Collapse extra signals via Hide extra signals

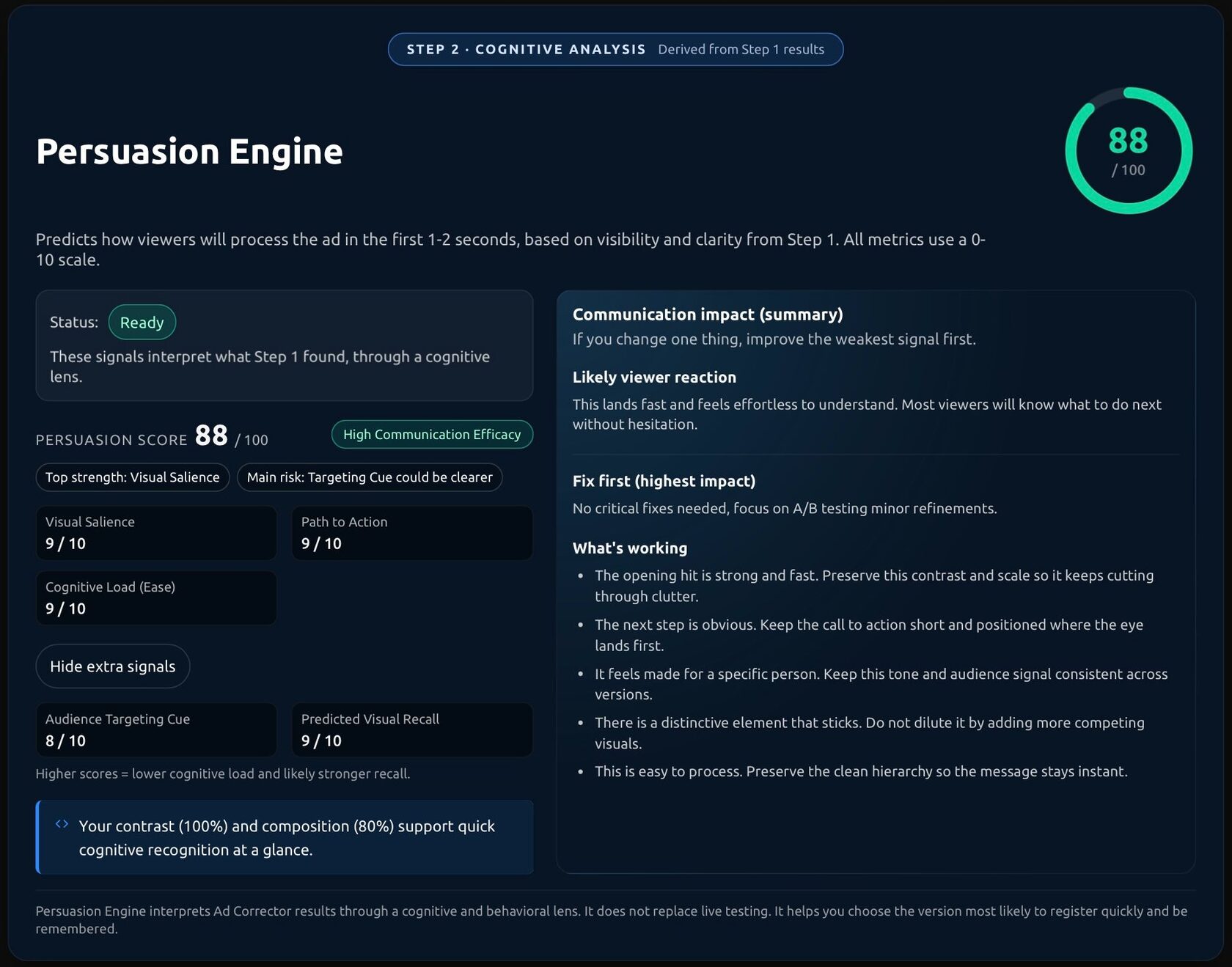pyautogui.click(x=112, y=666)
